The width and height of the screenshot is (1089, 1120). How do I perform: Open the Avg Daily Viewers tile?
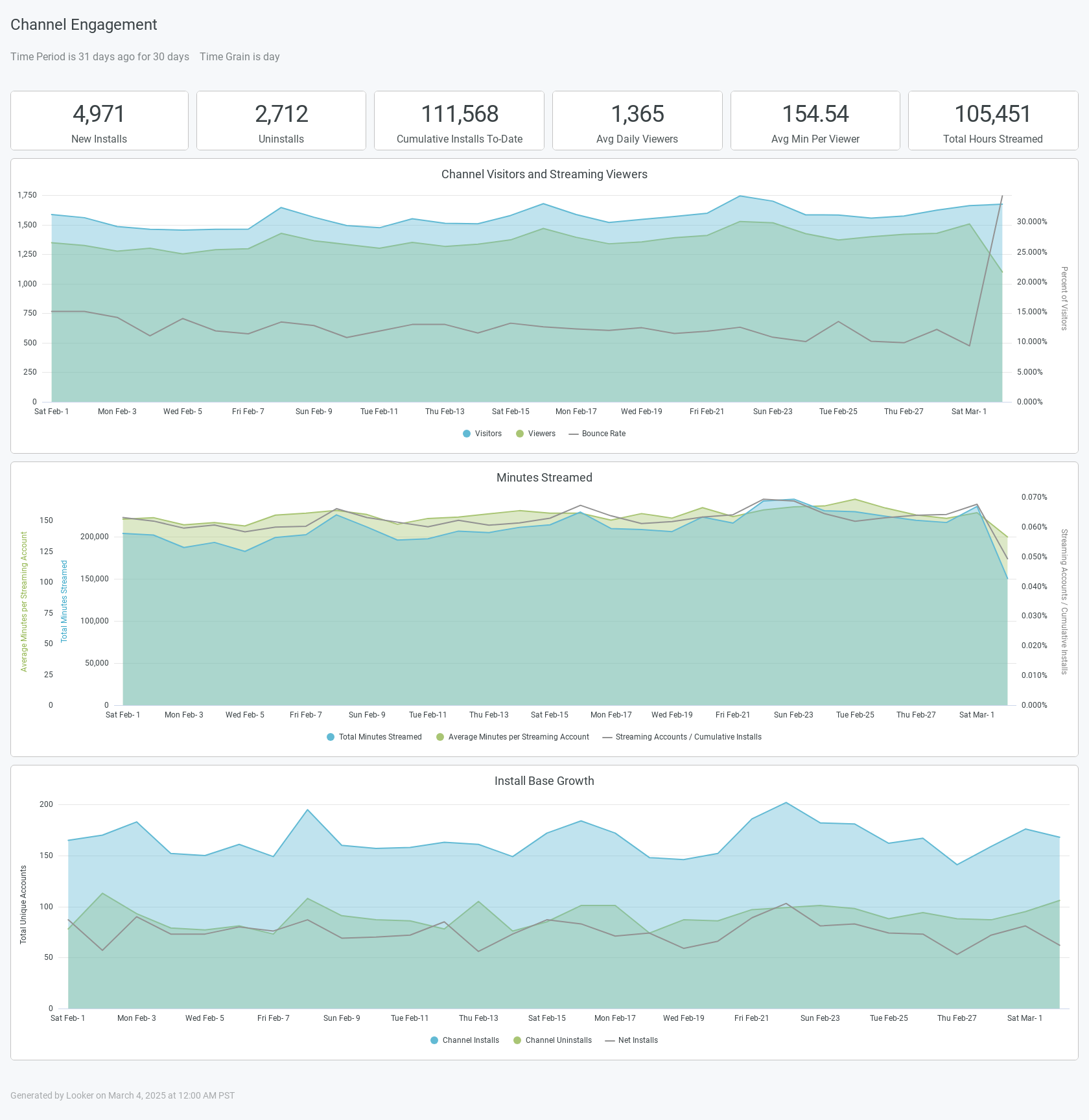pos(637,121)
